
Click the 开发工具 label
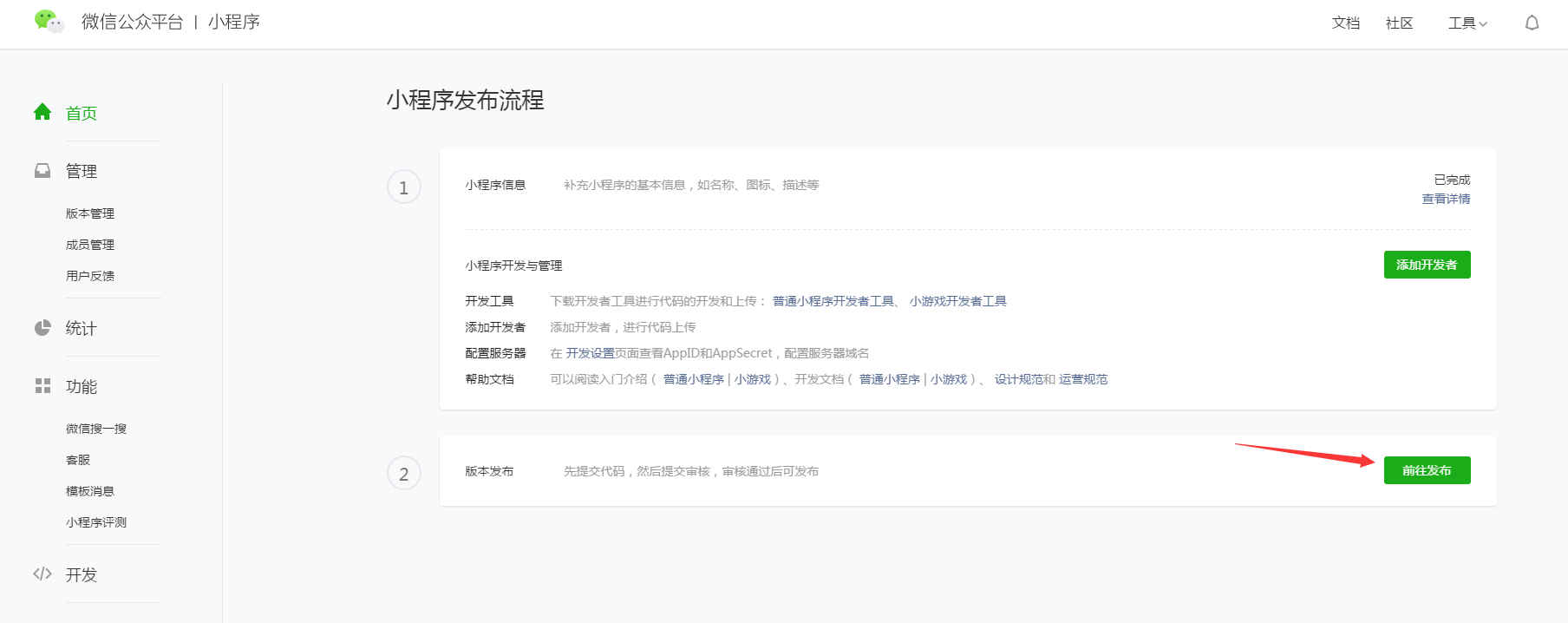[x=490, y=301]
